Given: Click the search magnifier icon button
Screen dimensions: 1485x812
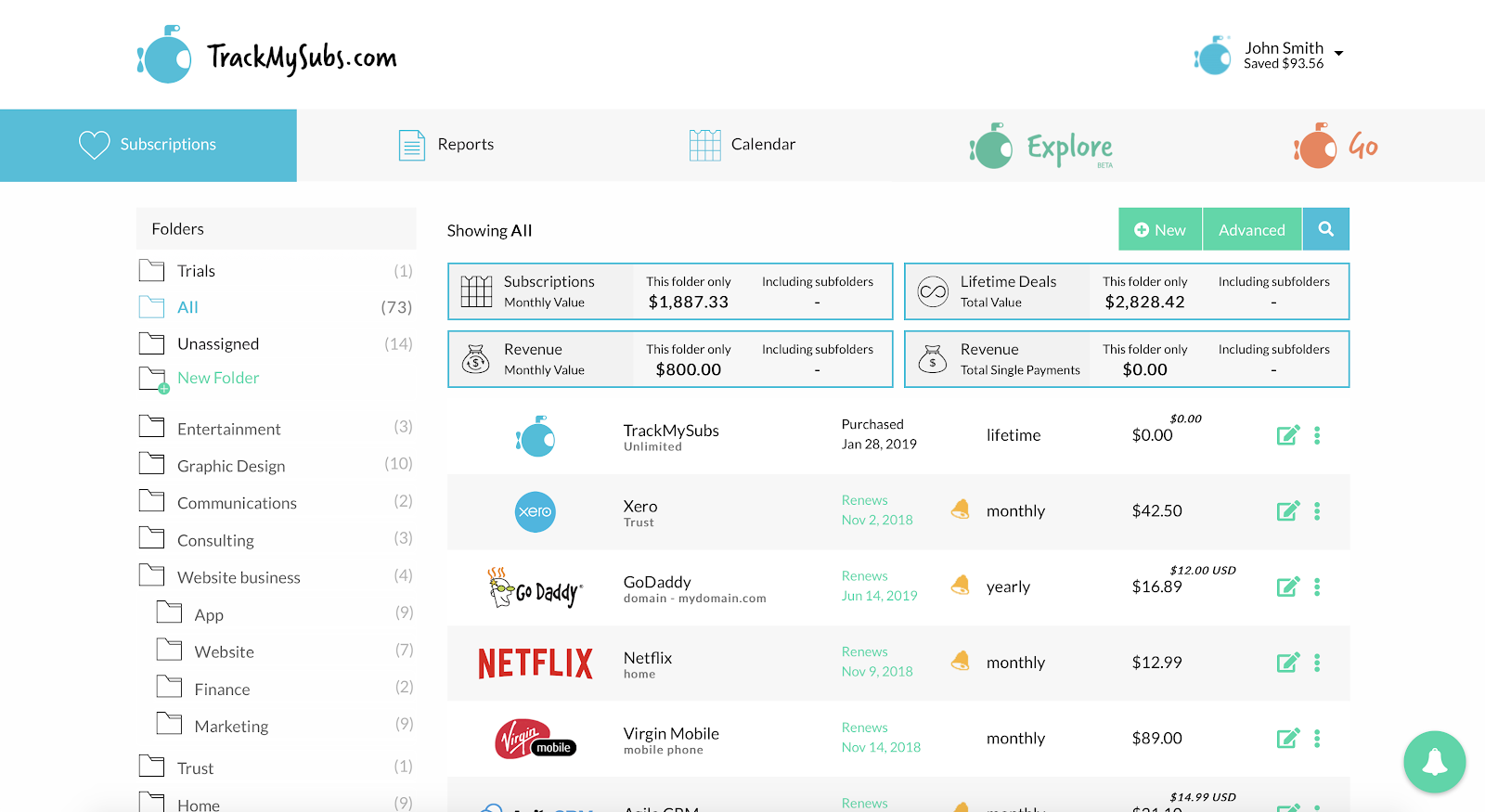Looking at the screenshot, I should [1325, 229].
